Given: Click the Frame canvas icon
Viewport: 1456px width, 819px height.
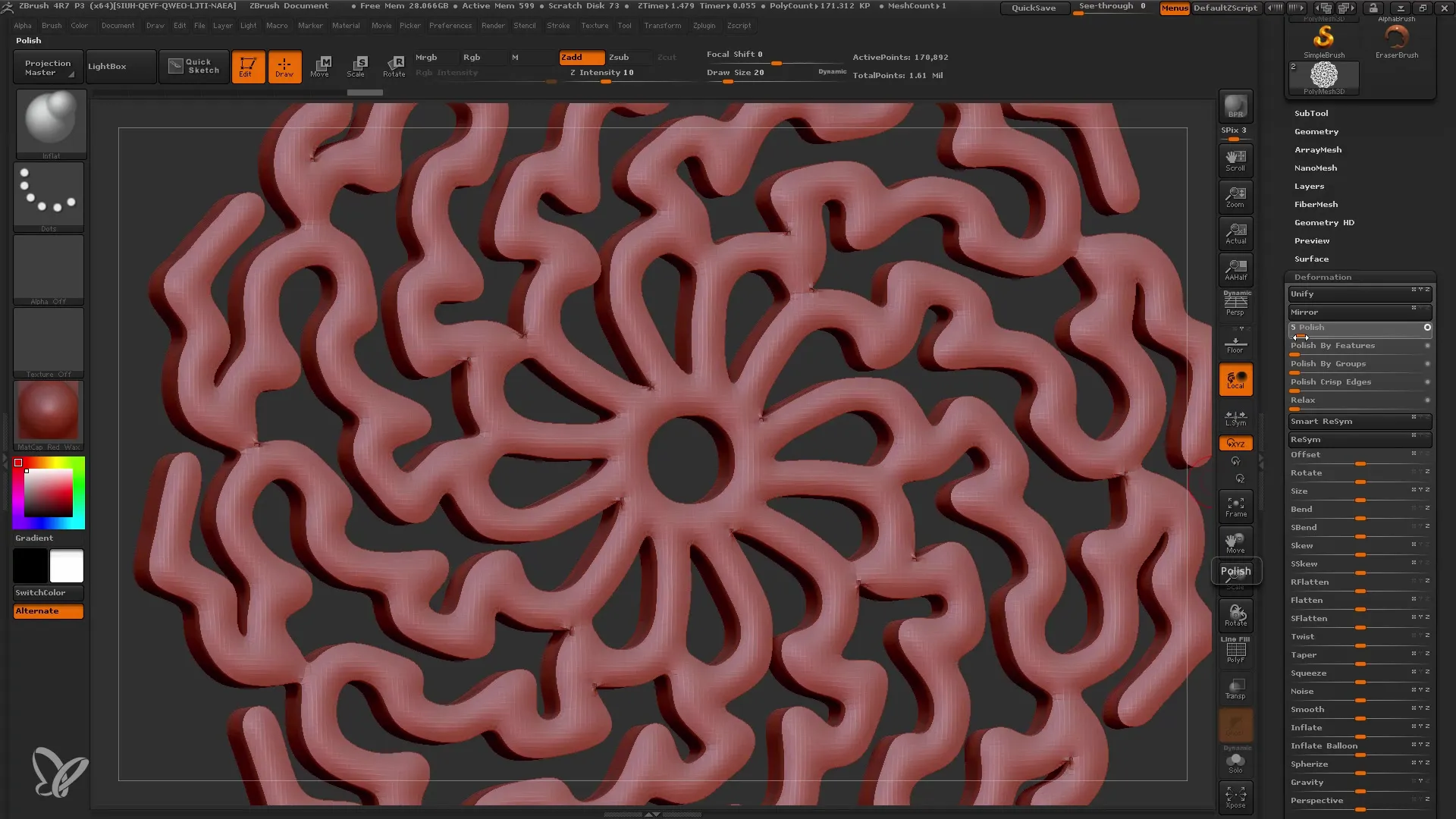Looking at the screenshot, I should [x=1237, y=507].
